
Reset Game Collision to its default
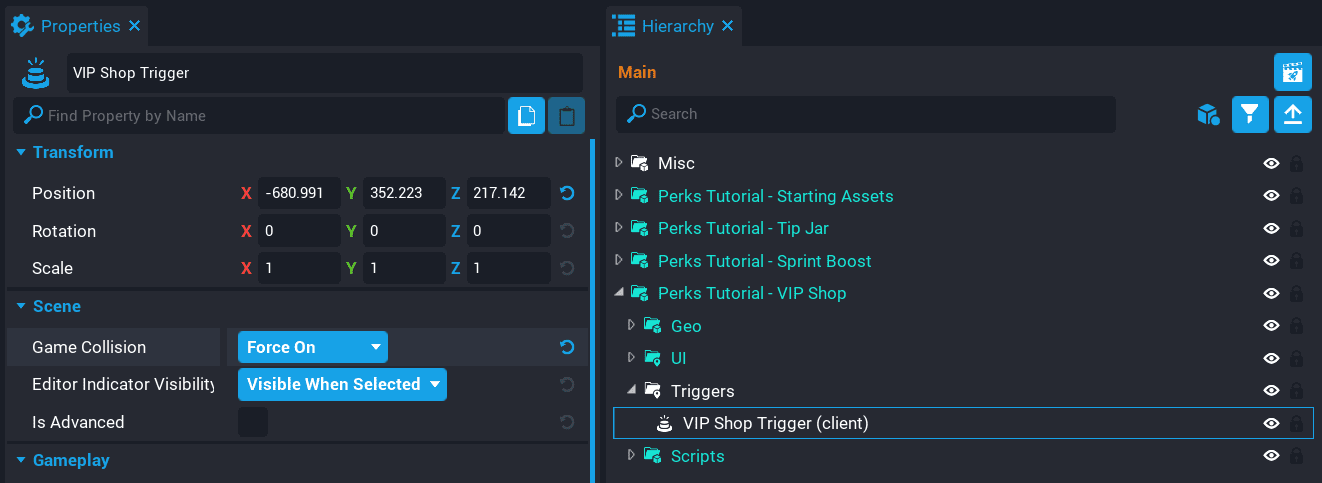coord(567,347)
